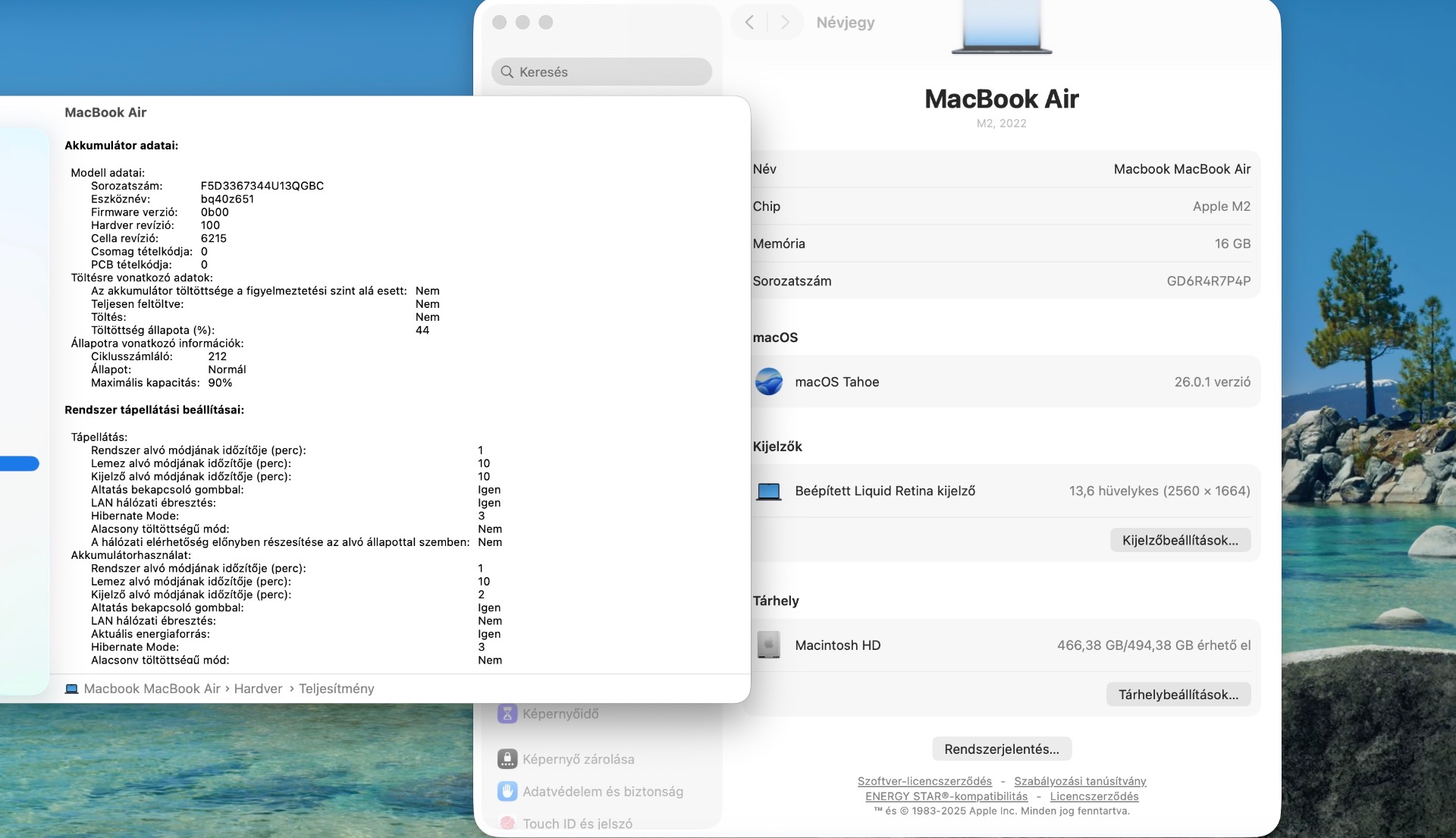
Task: Click the Képernyőidő hourglass icon
Action: (507, 714)
